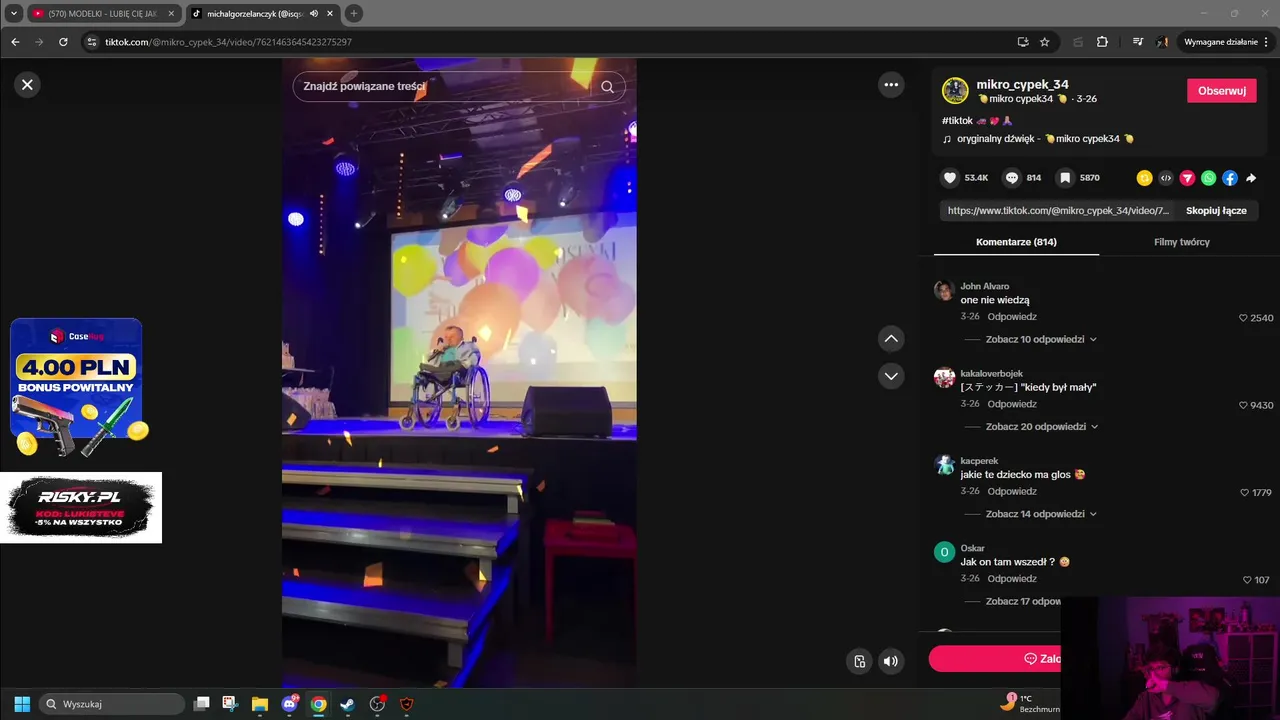The image size is (1280, 720).
Task: Select the michalgorzelanczyk TikTok browser tab
Action: coord(254,14)
